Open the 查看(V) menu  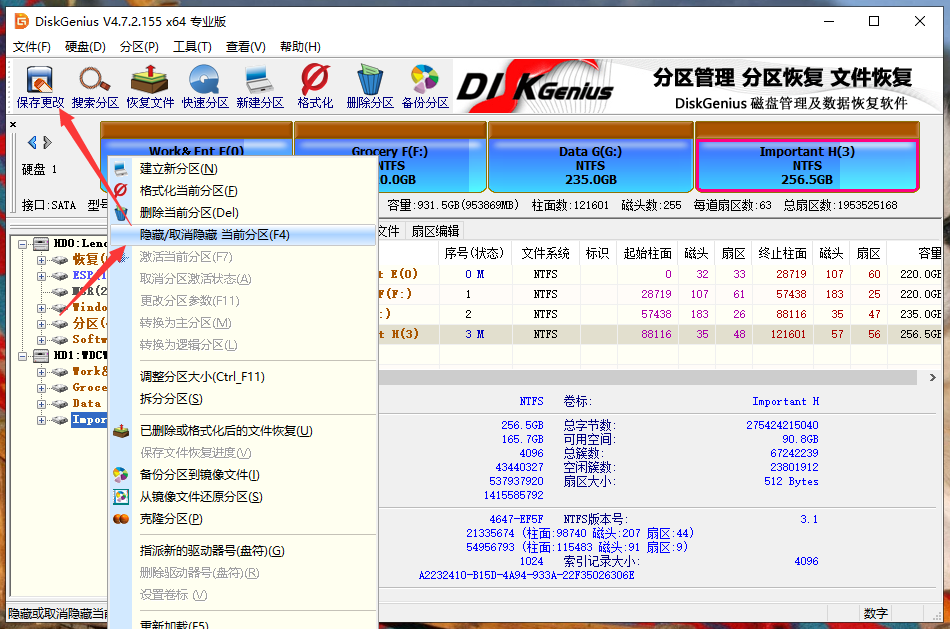pos(245,47)
